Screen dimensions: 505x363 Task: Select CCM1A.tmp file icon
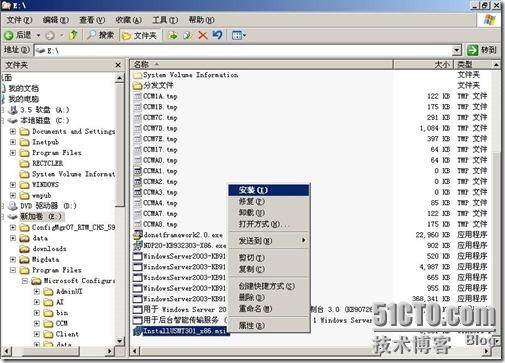137,96
